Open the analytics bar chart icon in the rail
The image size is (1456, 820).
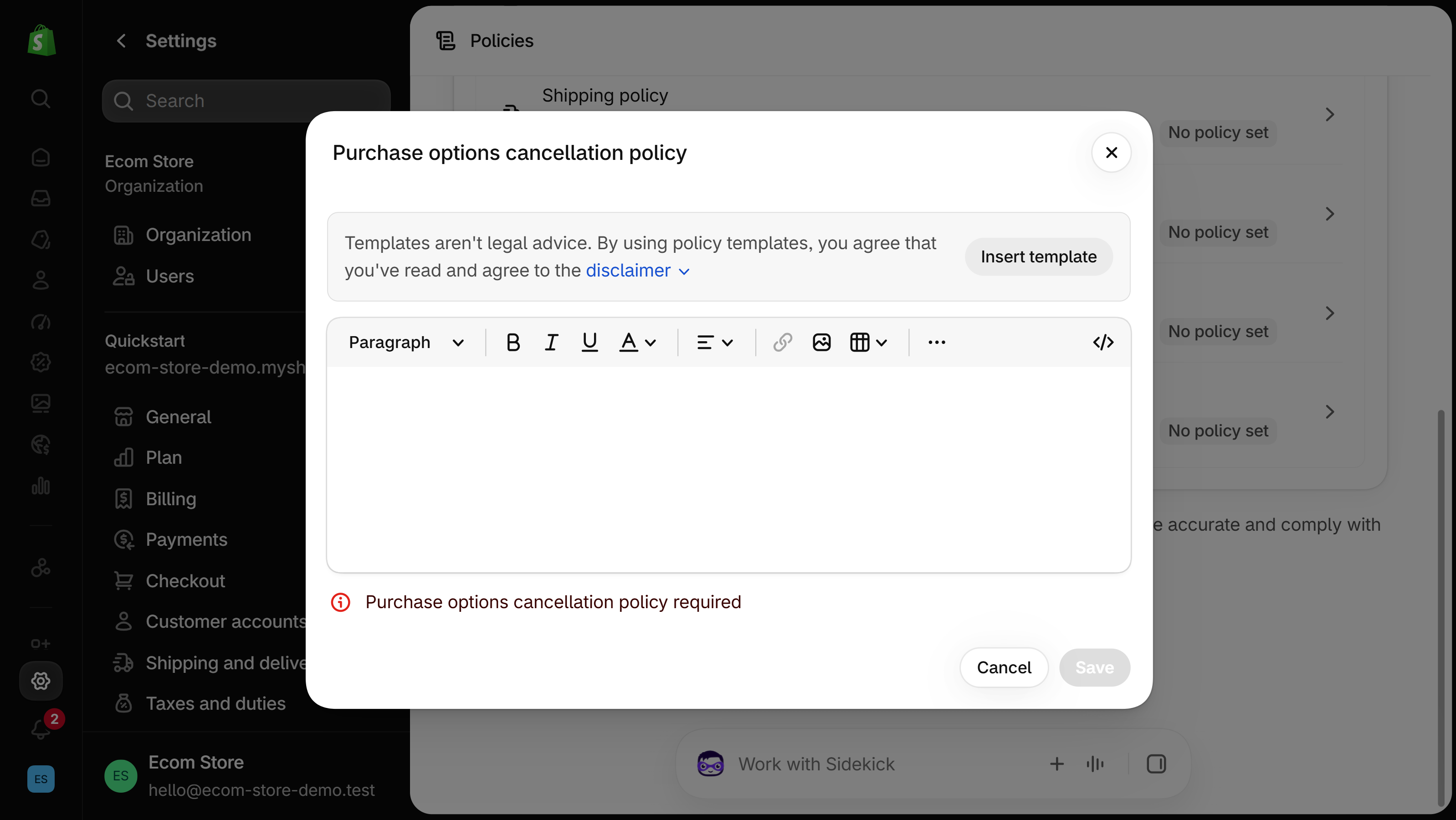click(41, 486)
